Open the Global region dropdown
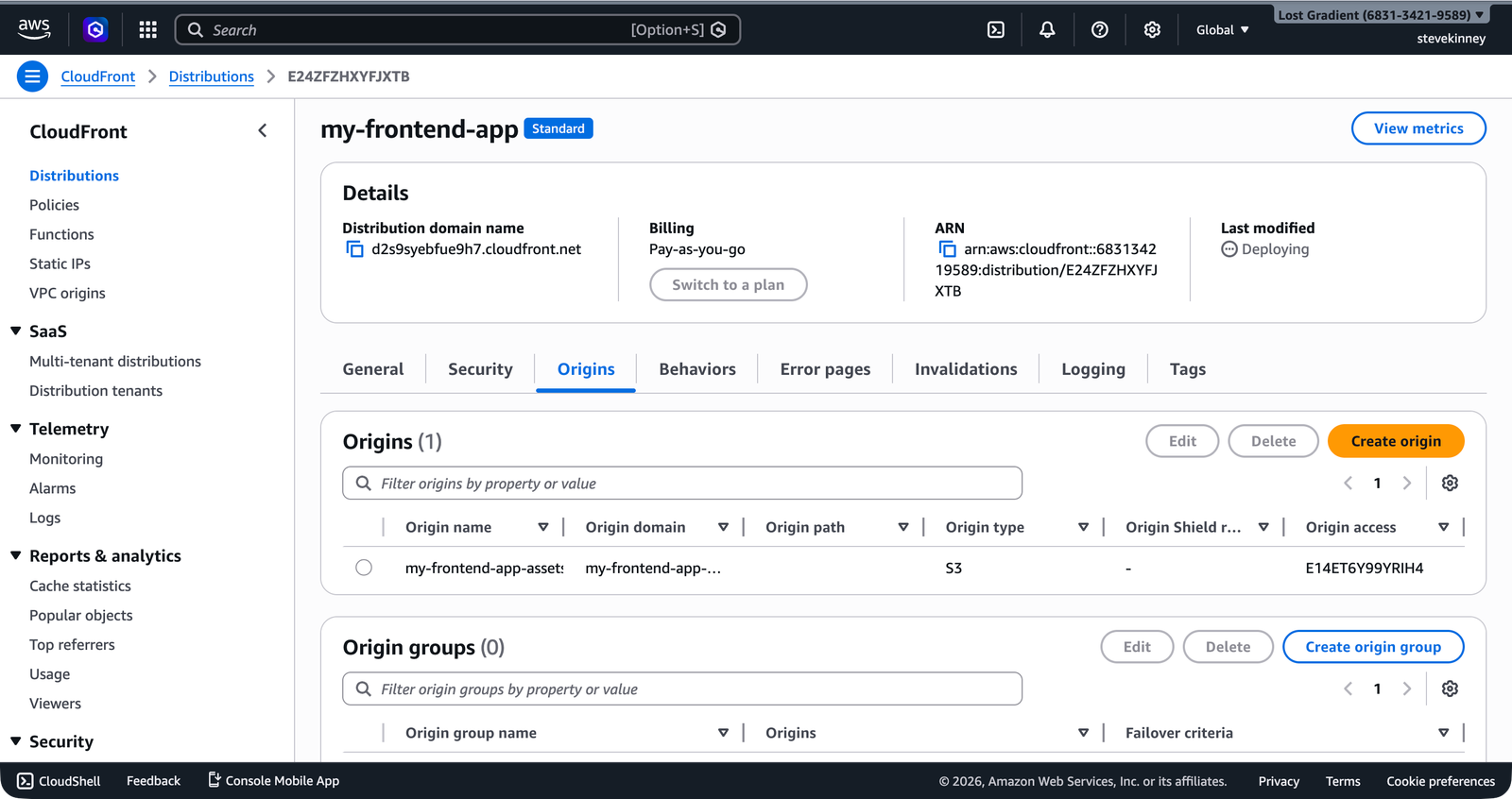The image size is (1512, 799). [x=1222, y=30]
